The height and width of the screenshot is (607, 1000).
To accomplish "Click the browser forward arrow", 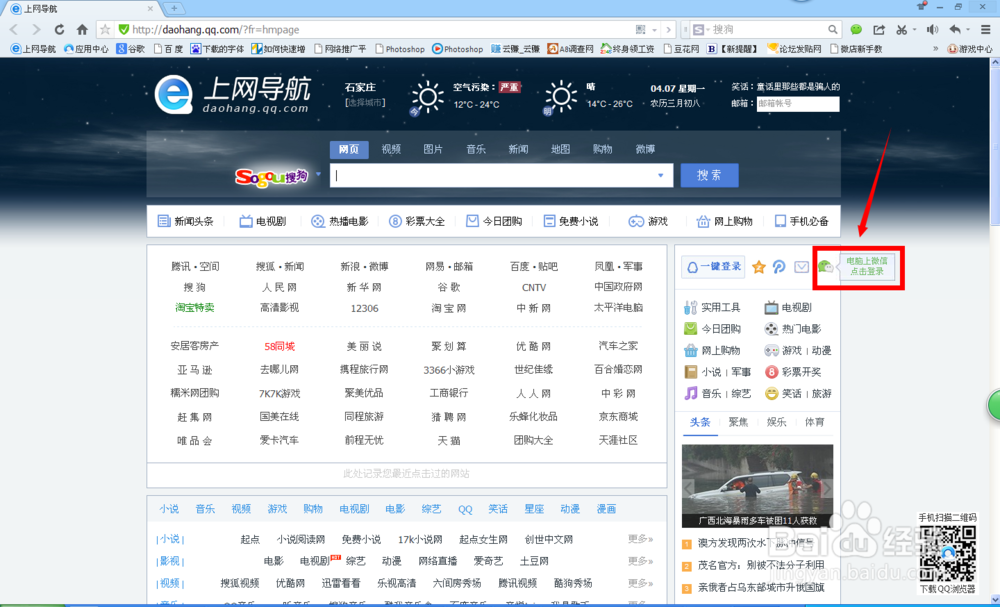I will (x=36, y=29).
